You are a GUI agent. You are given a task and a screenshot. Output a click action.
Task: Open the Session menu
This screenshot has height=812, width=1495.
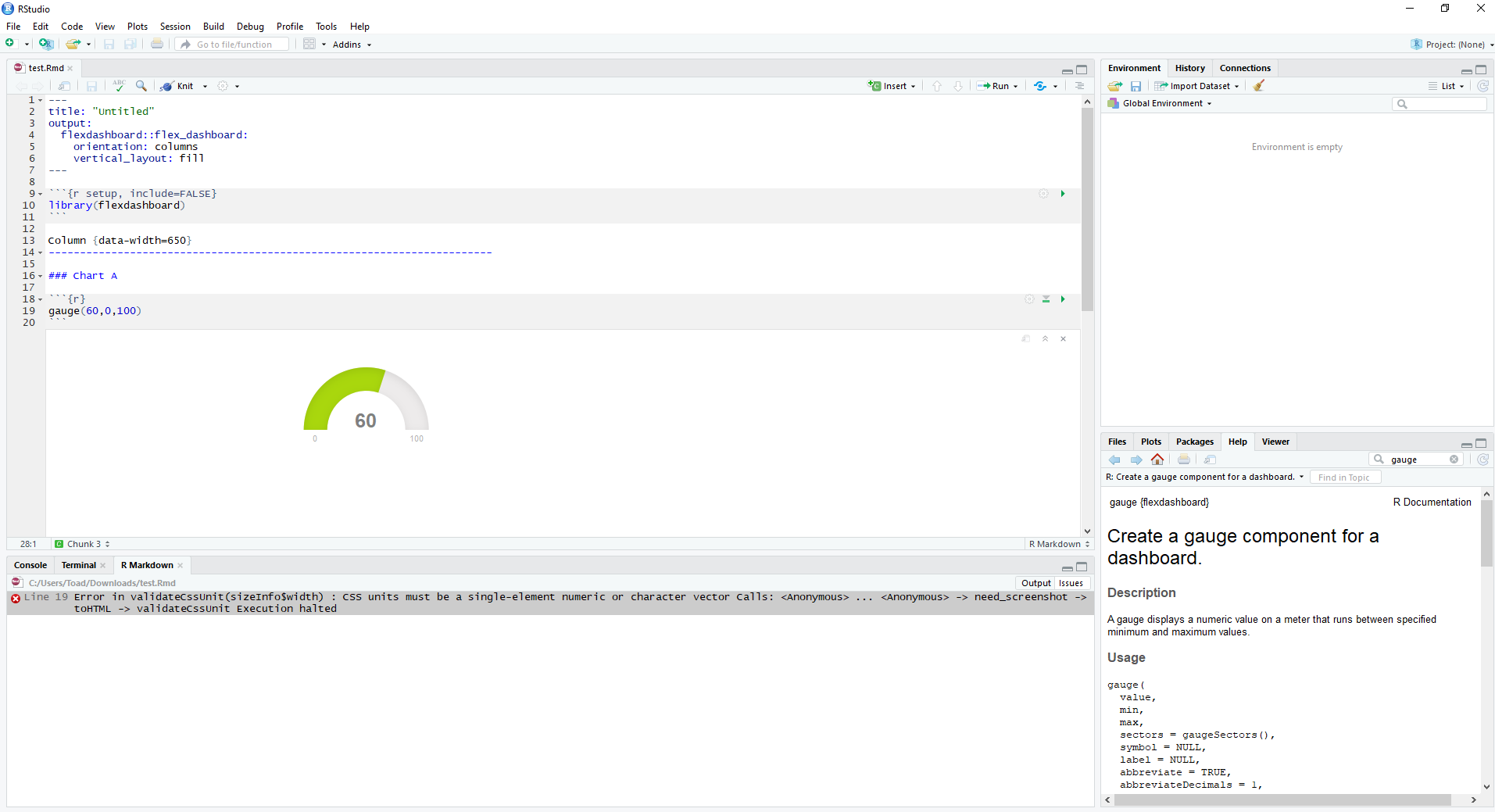pos(174,26)
